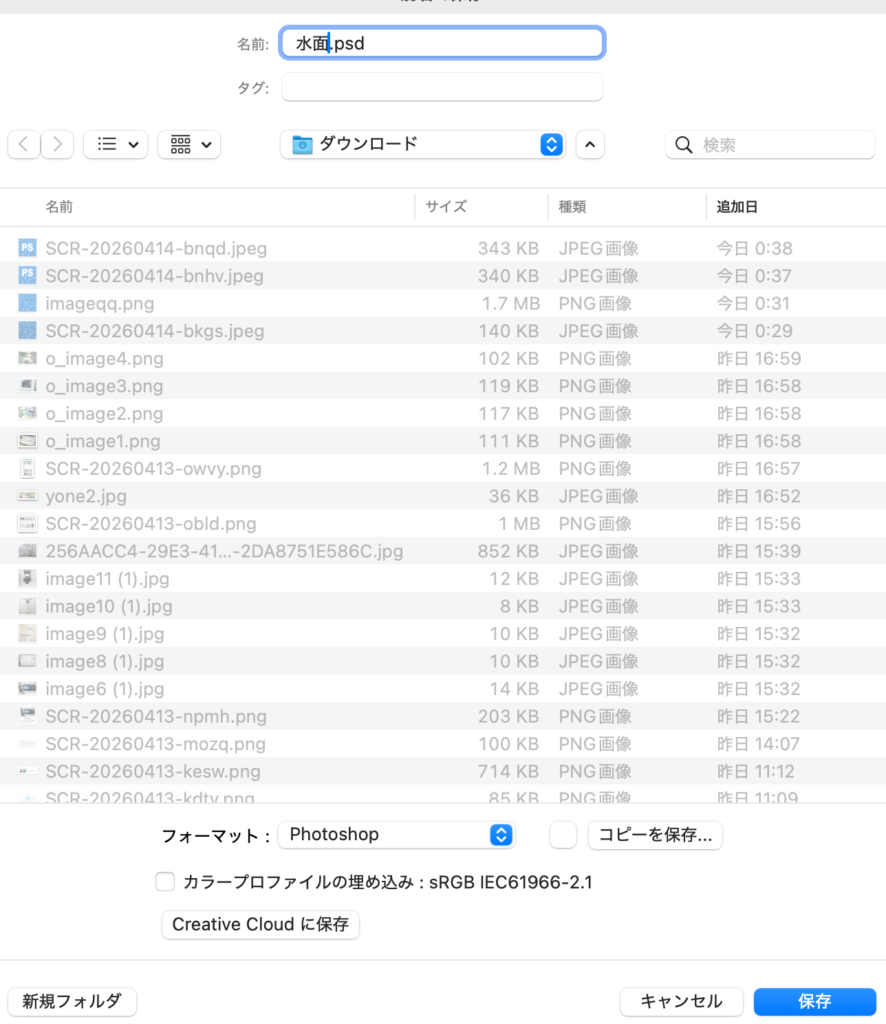Click the タグ input field
Viewport: 886px width, 1024px height.
[442, 88]
